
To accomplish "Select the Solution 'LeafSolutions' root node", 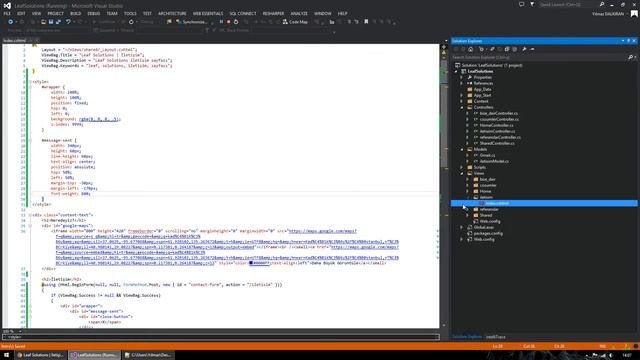I will (492, 65).
